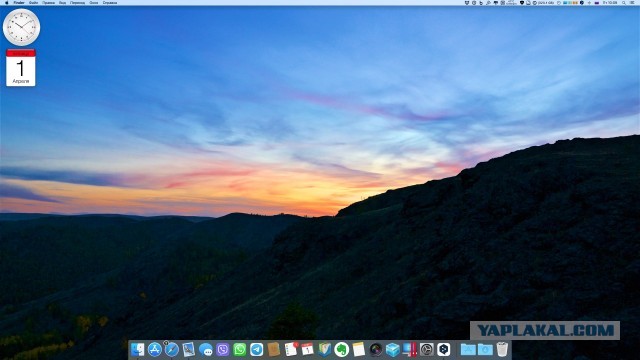Open the Apple menu
640x360 pixels.
(x=7, y=2)
